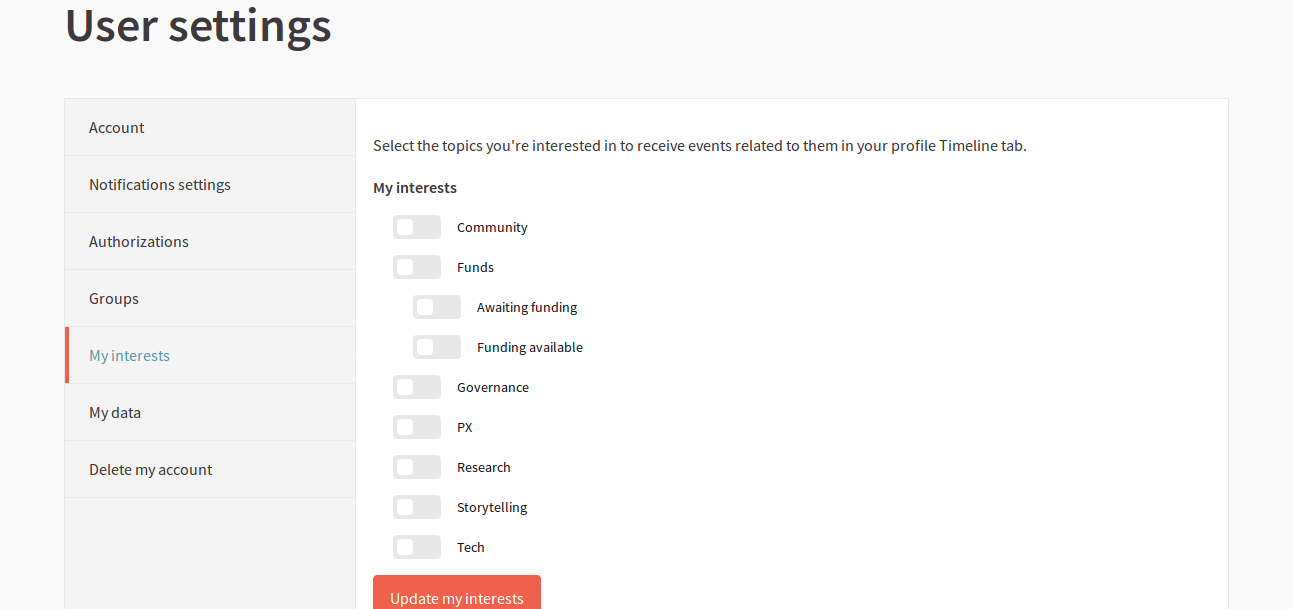The image size is (1293, 609).
Task: Enable the Governance interest
Action: pos(416,387)
